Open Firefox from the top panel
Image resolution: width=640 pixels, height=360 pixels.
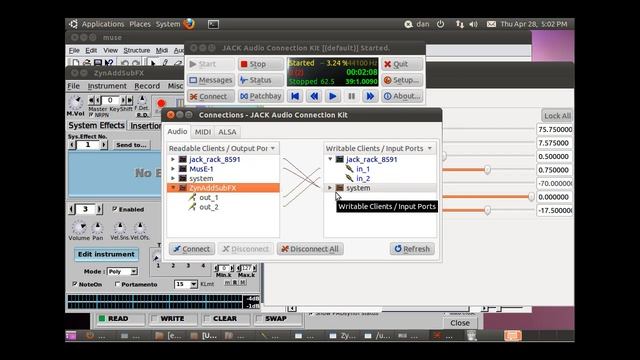click(189, 24)
